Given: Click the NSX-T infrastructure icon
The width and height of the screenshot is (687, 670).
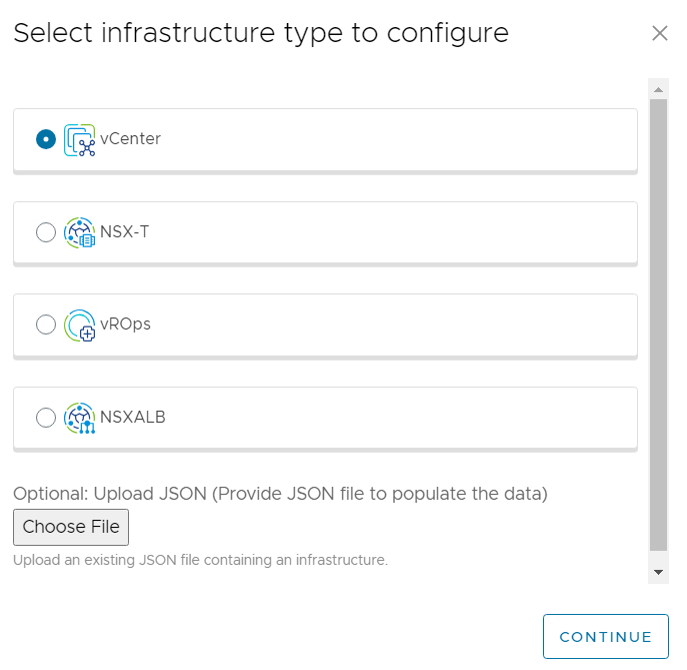Looking at the screenshot, I should pos(79,233).
